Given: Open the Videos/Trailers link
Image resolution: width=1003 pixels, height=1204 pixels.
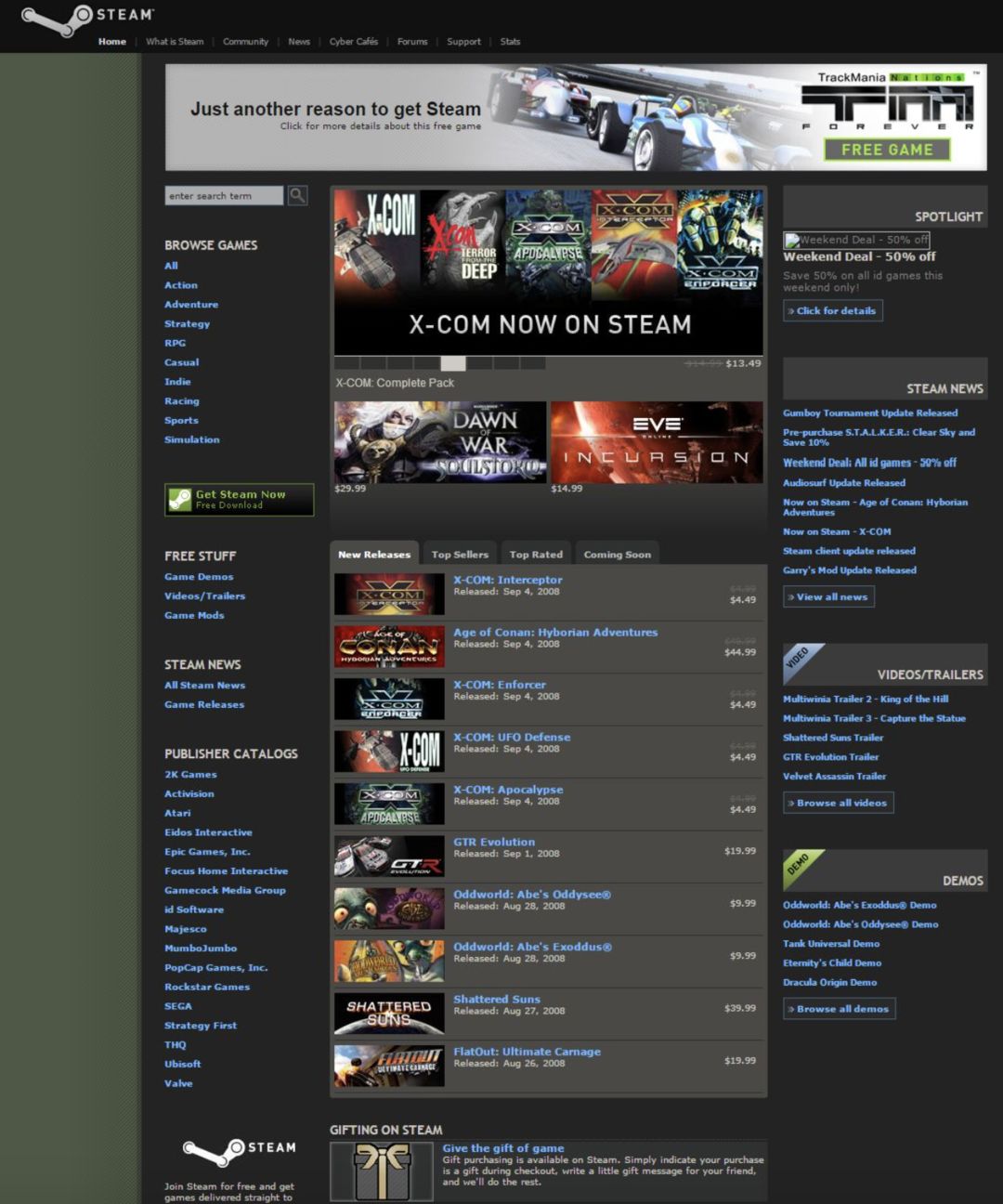Looking at the screenshot, I should [x=205, y=596].
